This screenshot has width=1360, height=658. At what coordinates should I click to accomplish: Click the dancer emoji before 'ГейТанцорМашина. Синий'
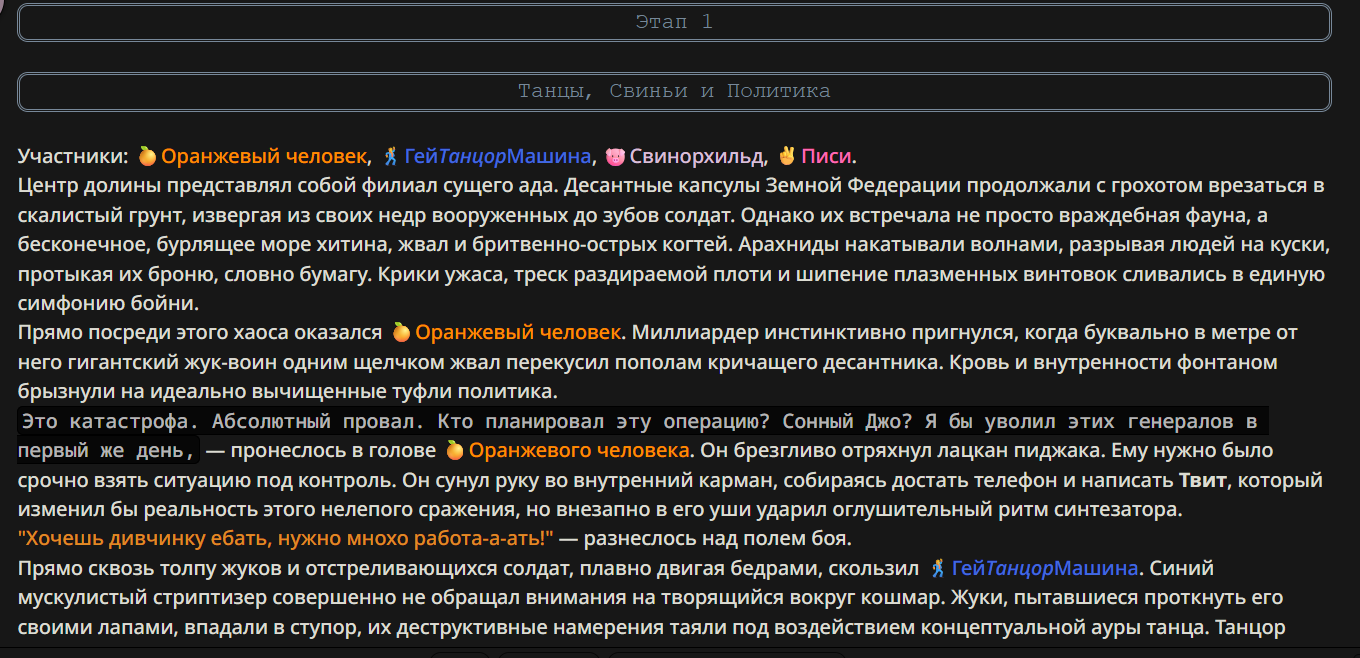tap(938, 568)
